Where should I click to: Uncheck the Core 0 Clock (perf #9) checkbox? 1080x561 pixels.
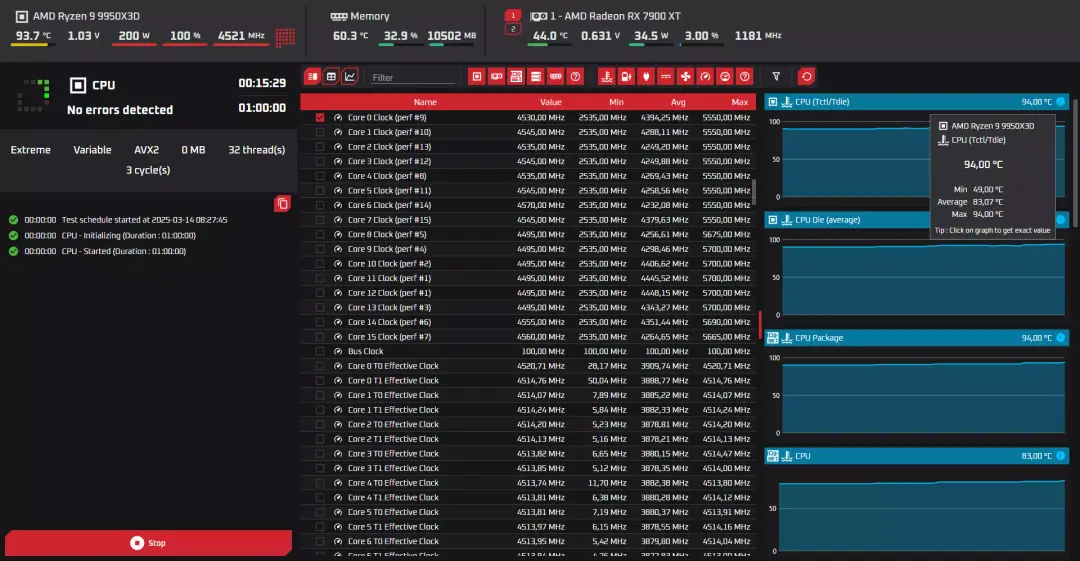click(x=320, y=117)
